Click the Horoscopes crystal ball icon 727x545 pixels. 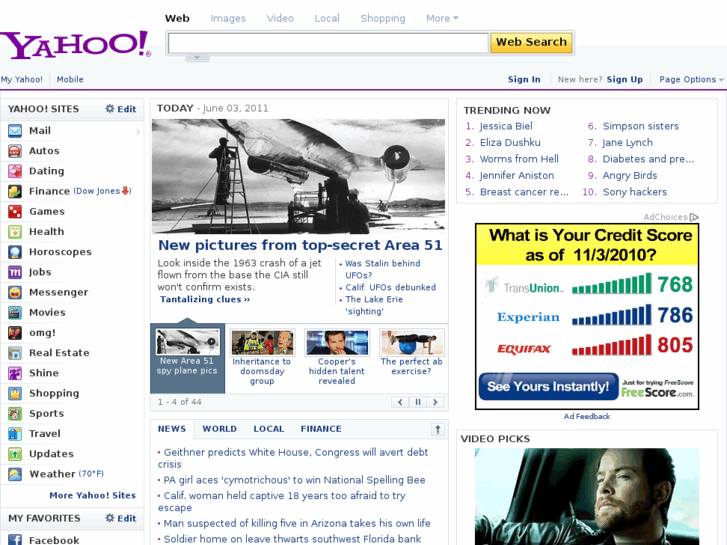15,252
